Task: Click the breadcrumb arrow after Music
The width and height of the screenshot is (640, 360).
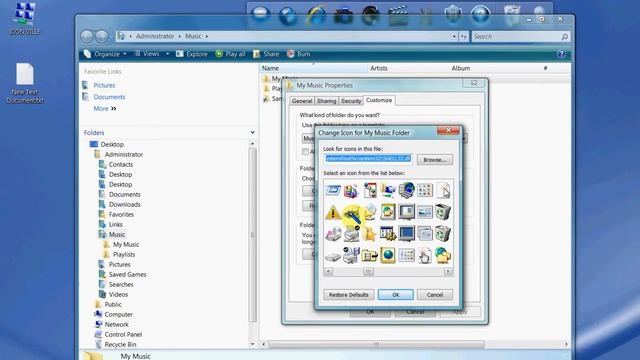Action: (207, 36)
